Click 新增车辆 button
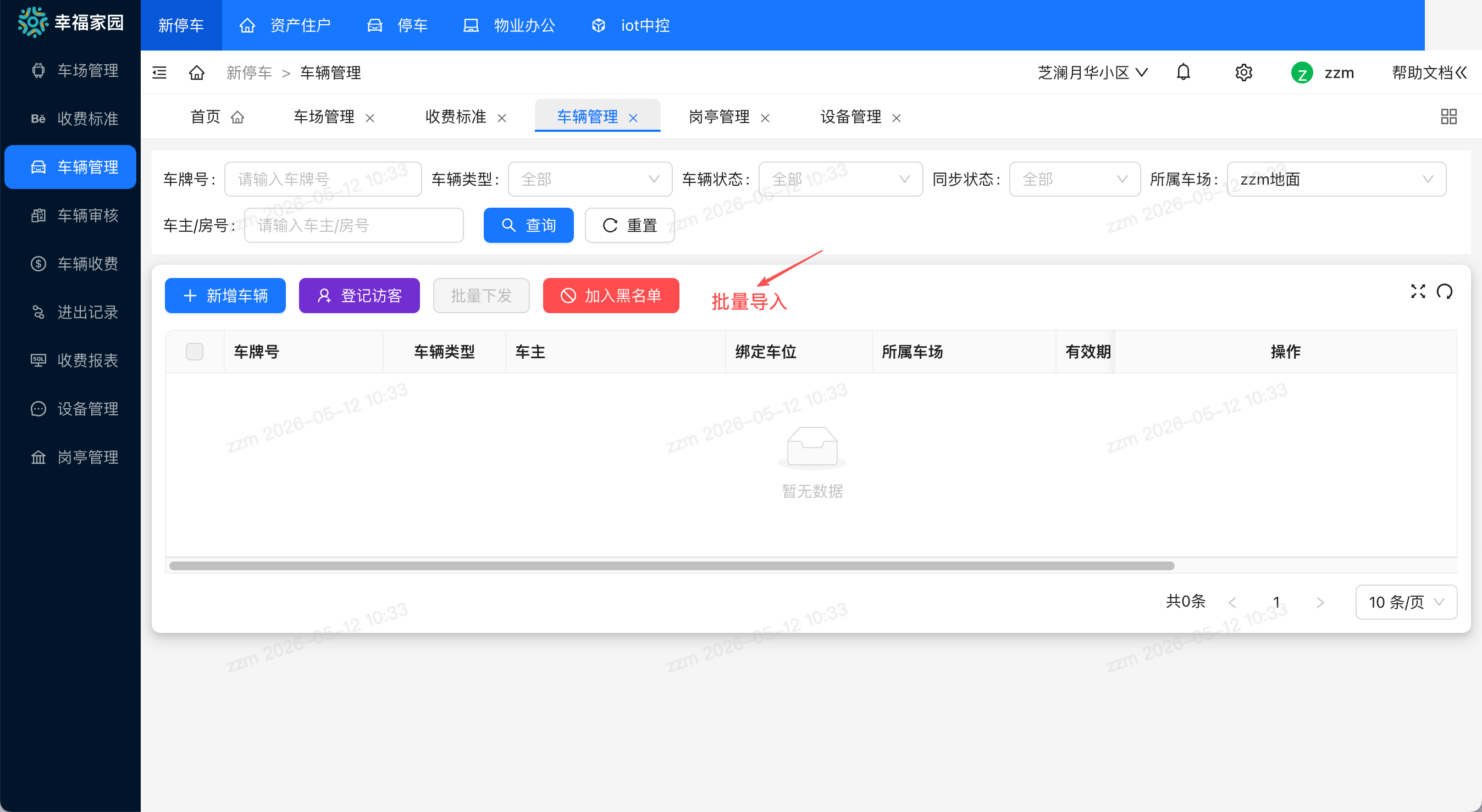Screen dimensions: 1482x812 [225, 296]
